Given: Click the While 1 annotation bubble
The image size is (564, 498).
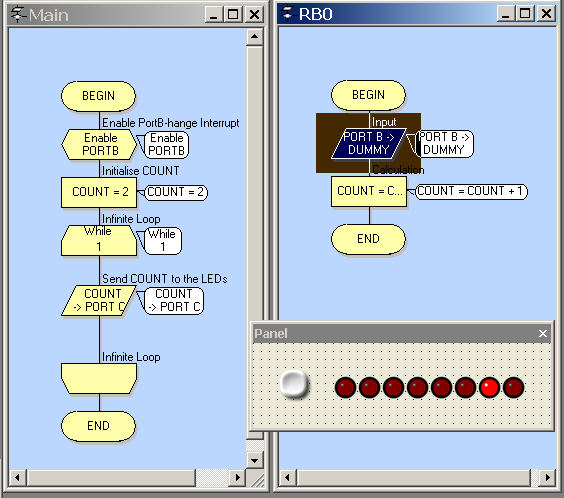Looking at the screenshot, I should pos(163,240).
